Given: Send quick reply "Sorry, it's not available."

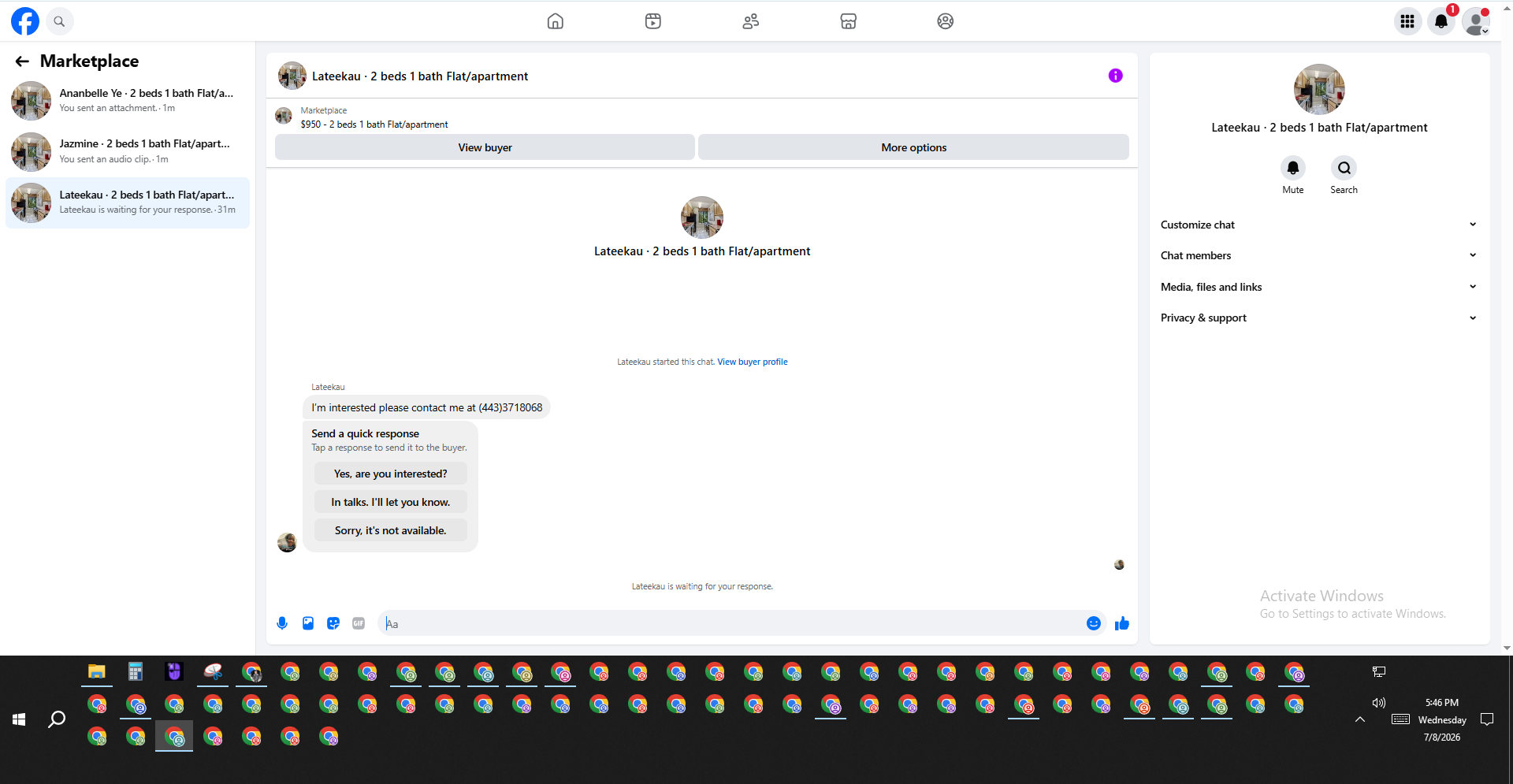Looking at the screenshot, I should (390, 530).
